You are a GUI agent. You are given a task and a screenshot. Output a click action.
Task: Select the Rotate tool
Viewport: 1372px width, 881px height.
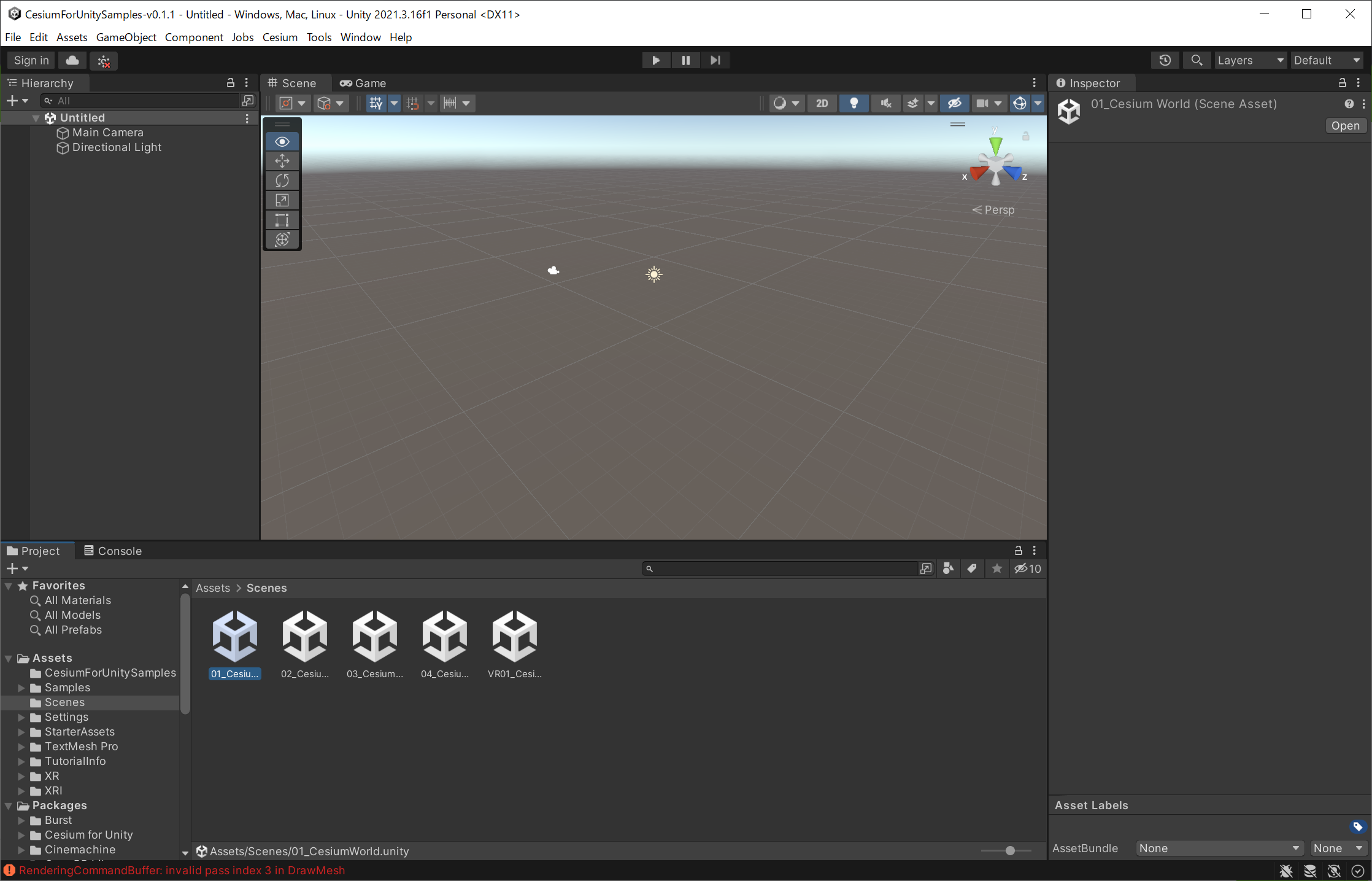point(282,180)
